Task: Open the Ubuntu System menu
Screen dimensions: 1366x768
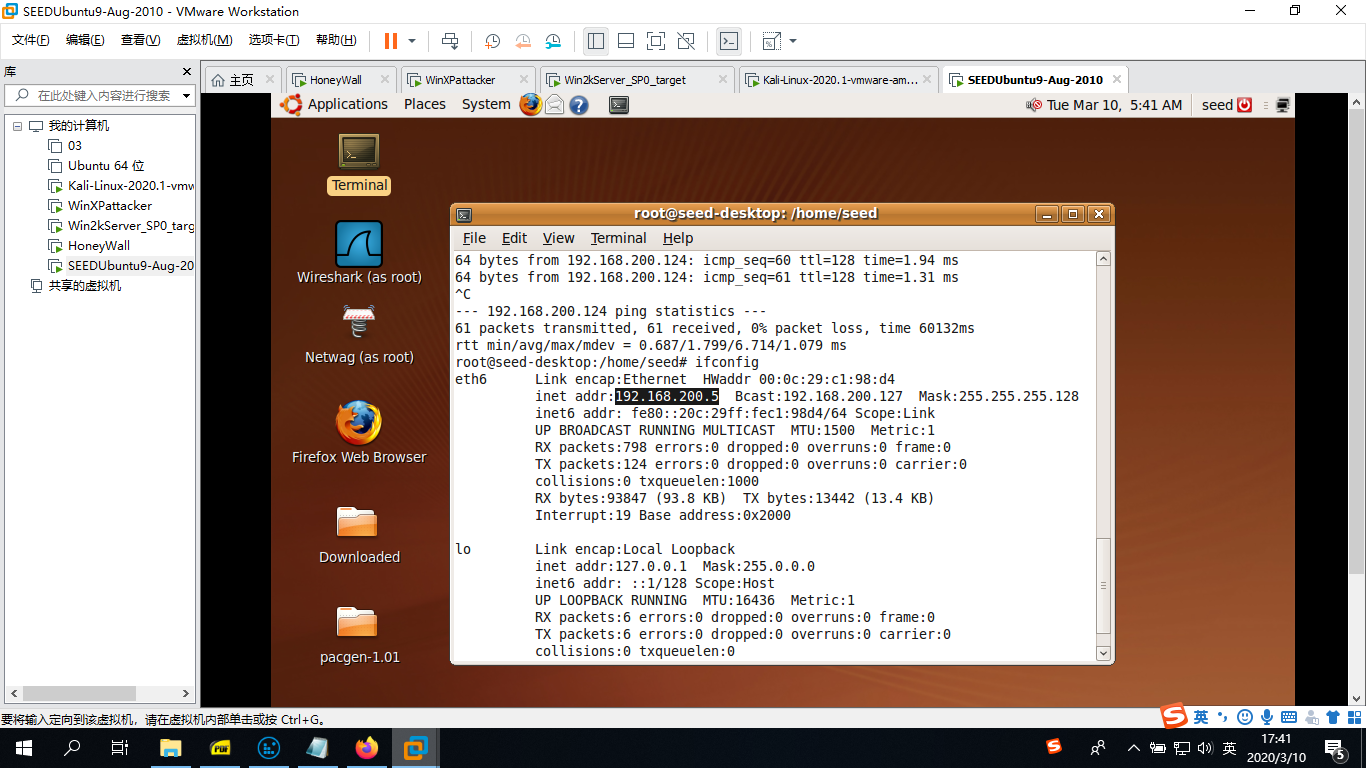Action: pos(486,104)
